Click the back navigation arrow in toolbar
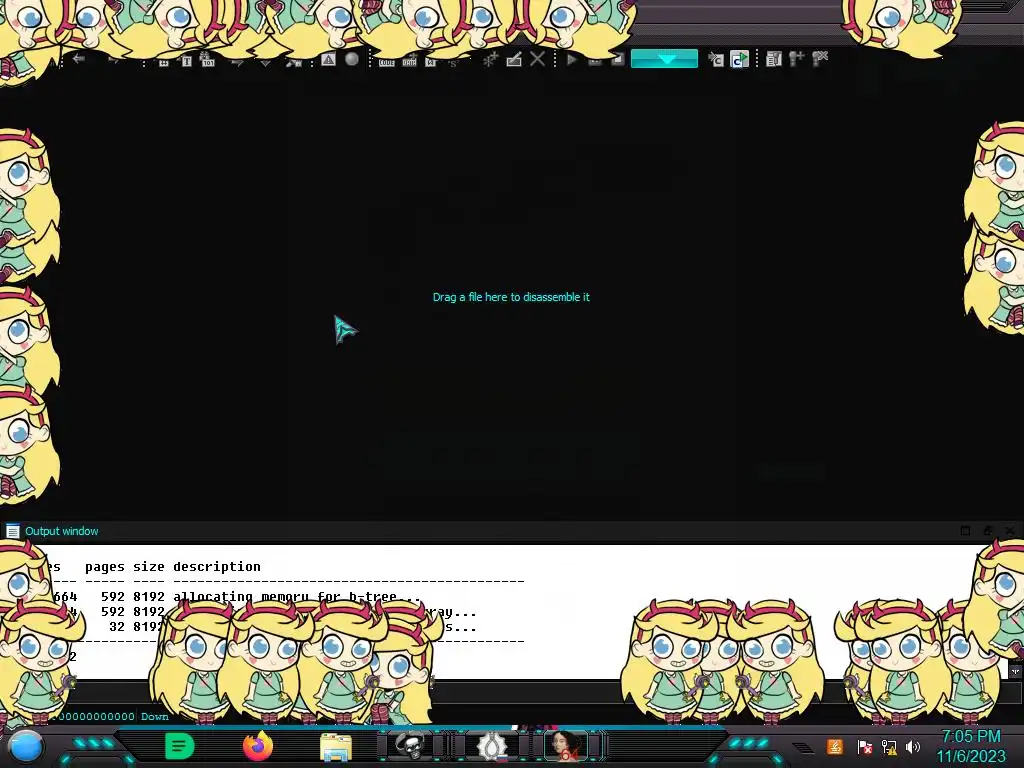The width and height of the screenshot is (1024, 768). (x=78, y=59)
